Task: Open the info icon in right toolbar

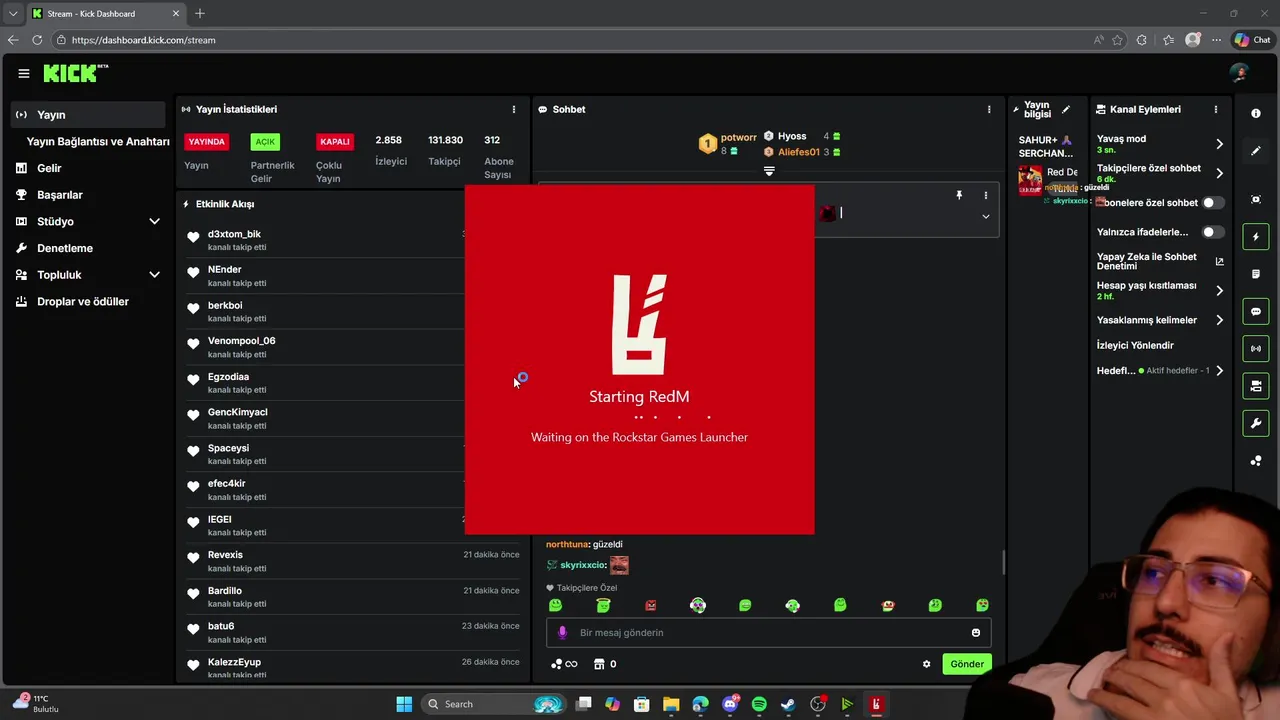Action: pos(1256,113)
